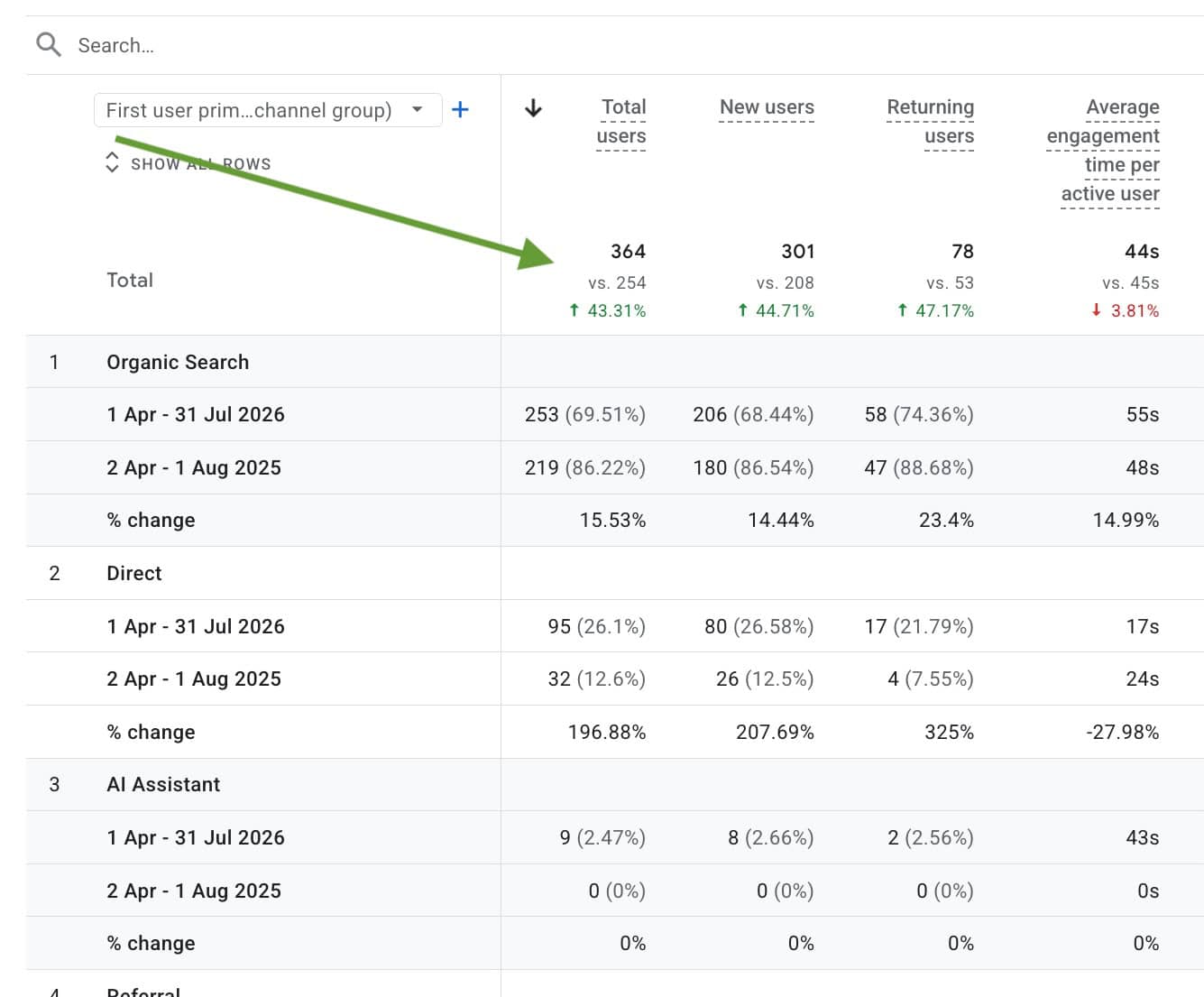Sort by Average engagement time per active user
1204x997 pixels.
click(1103, 151)
